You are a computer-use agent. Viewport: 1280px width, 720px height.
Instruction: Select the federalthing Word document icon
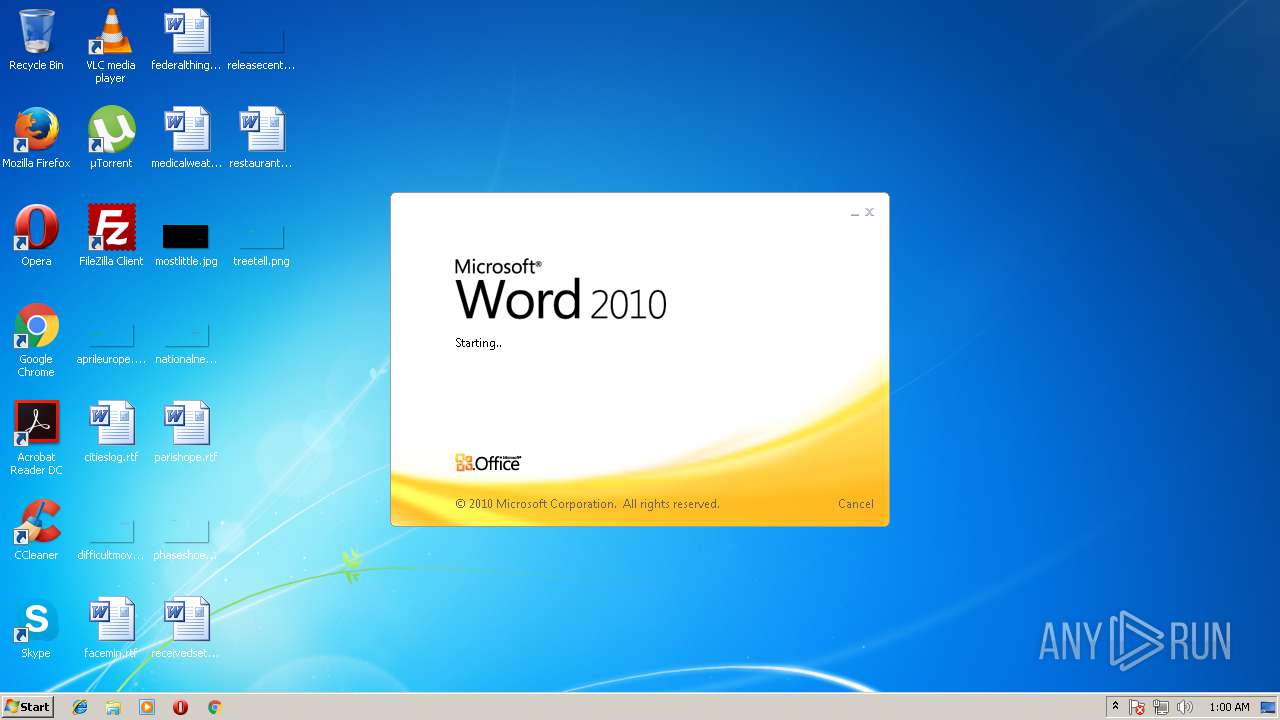186,40
